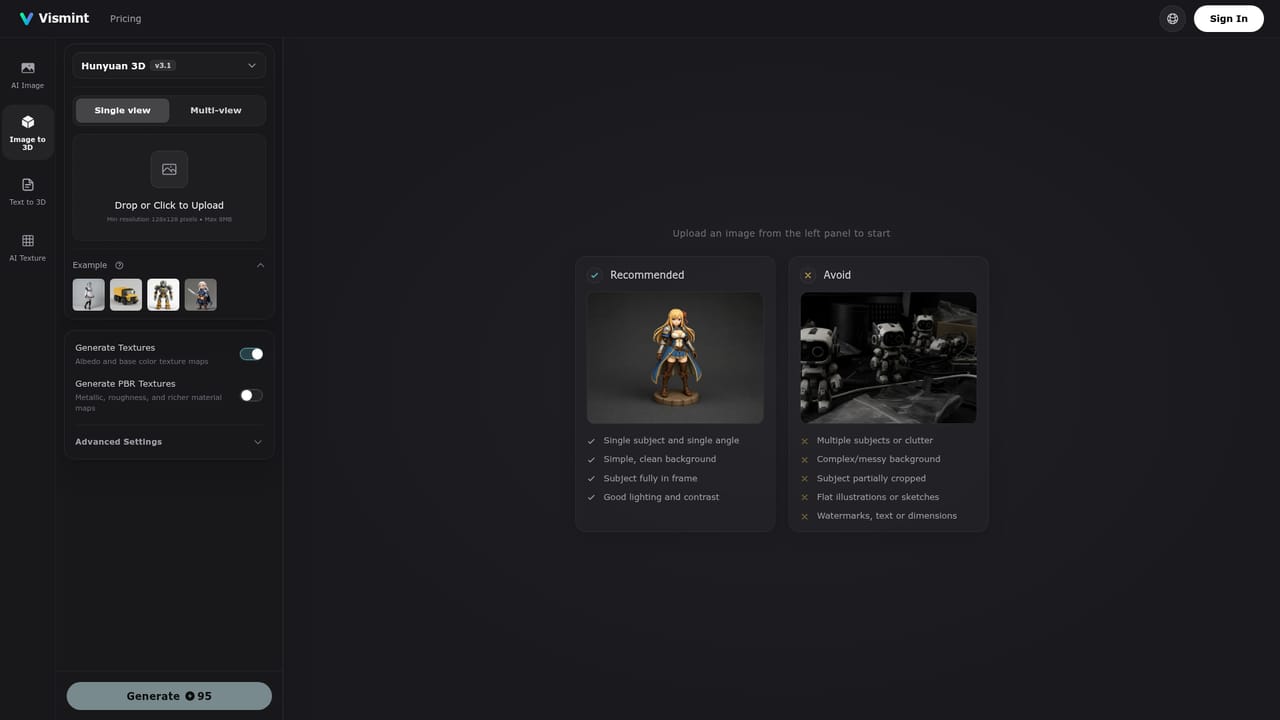
Task: Select the robot example thumbnail
Action: coord(163,295)
